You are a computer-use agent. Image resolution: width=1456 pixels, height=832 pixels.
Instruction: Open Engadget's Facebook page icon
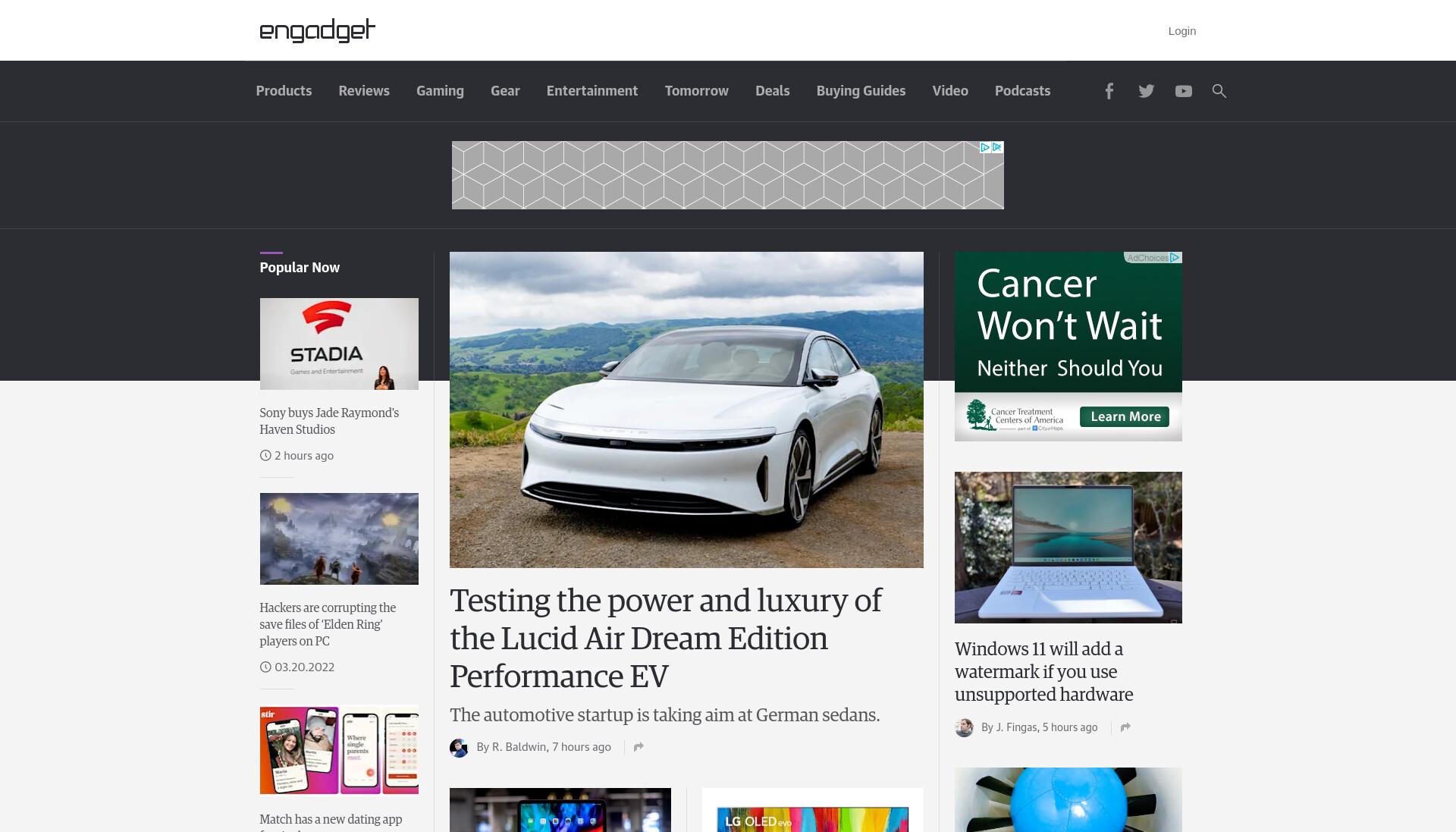[x=1109, y=91]
